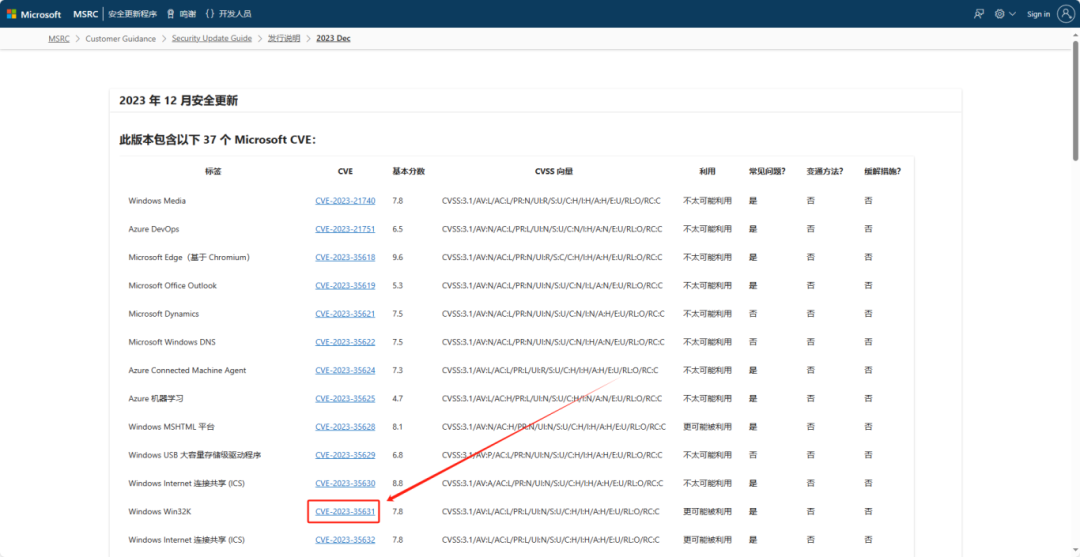Select the Windows Media row label
1080x557 pixels.
click(157, 200)
